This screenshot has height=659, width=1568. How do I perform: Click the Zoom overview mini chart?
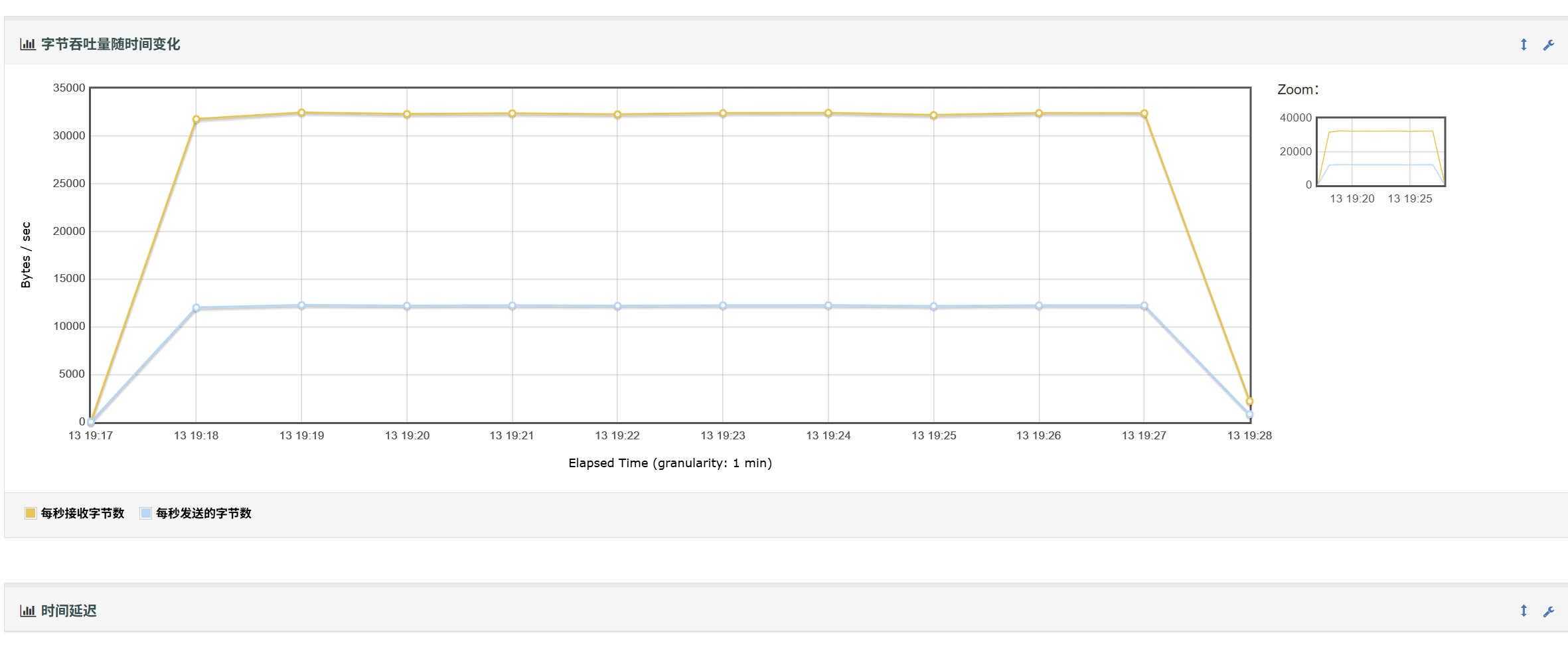click(1381, 151)
